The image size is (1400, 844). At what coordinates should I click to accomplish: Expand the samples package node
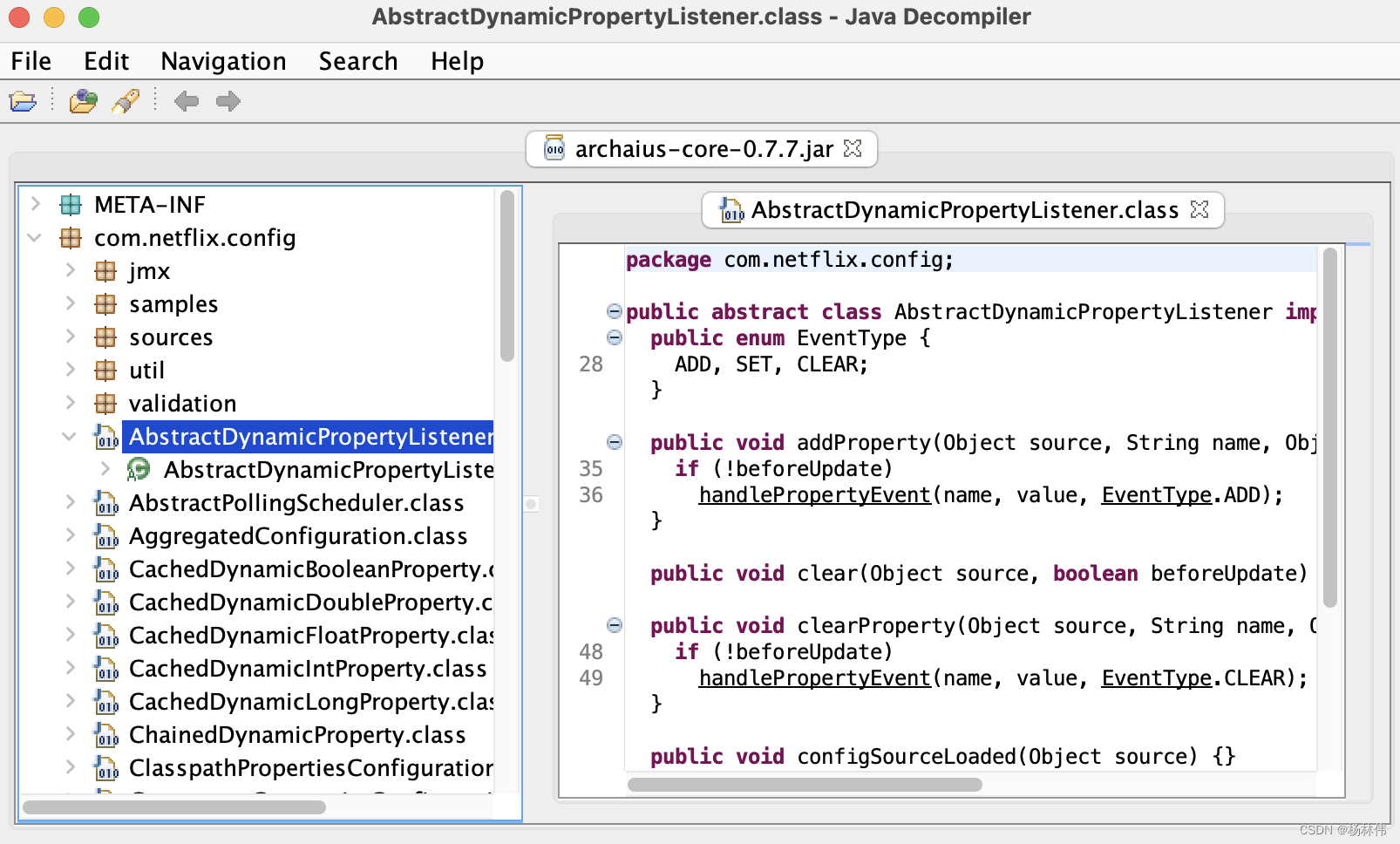tap(71, 303)
